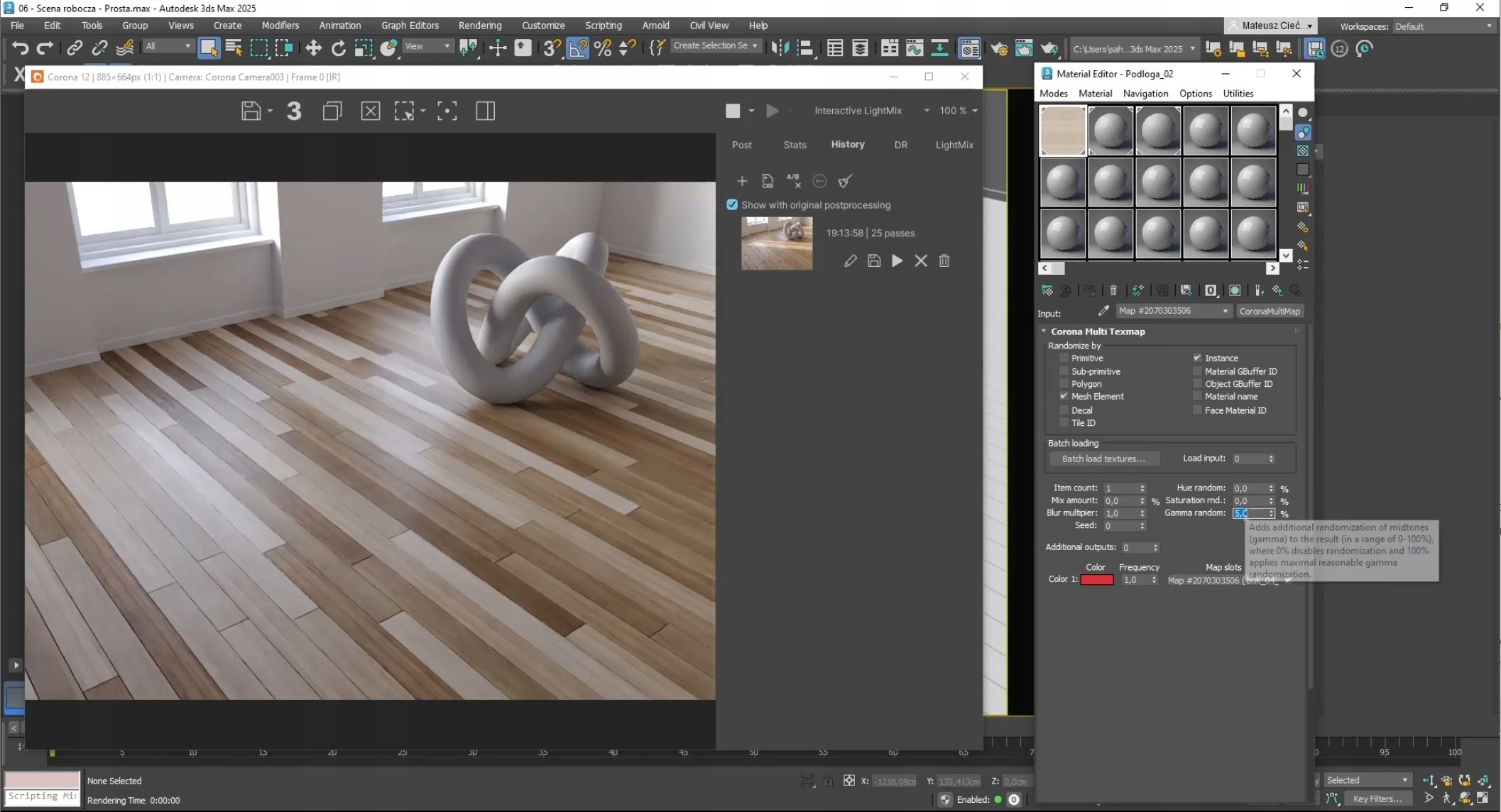Enable the Polygon randomize checkbox
1501x812 pixels.
coord(1064,384)
